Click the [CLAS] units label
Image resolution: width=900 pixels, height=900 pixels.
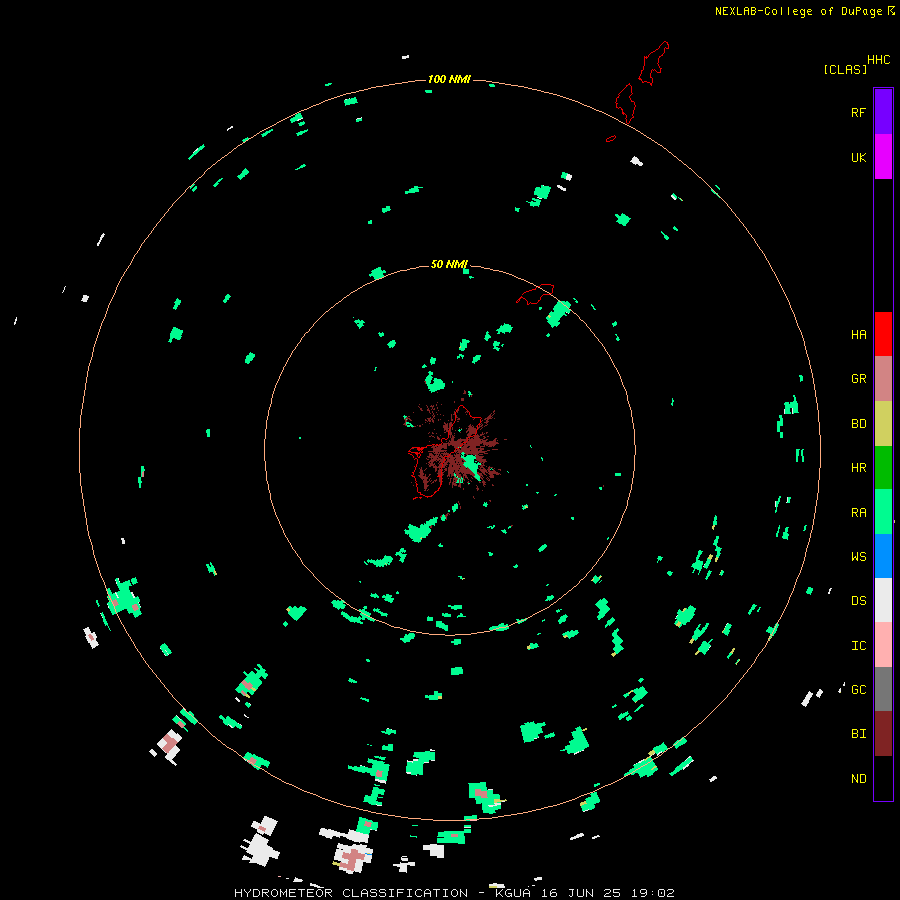pyautogui.click(x=845, y=69)
